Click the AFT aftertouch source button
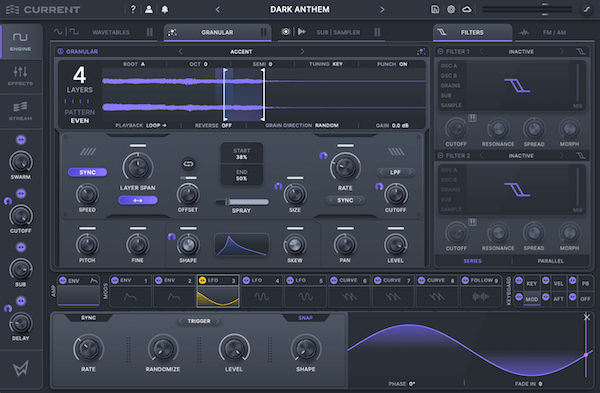 [x=558, y=299]
